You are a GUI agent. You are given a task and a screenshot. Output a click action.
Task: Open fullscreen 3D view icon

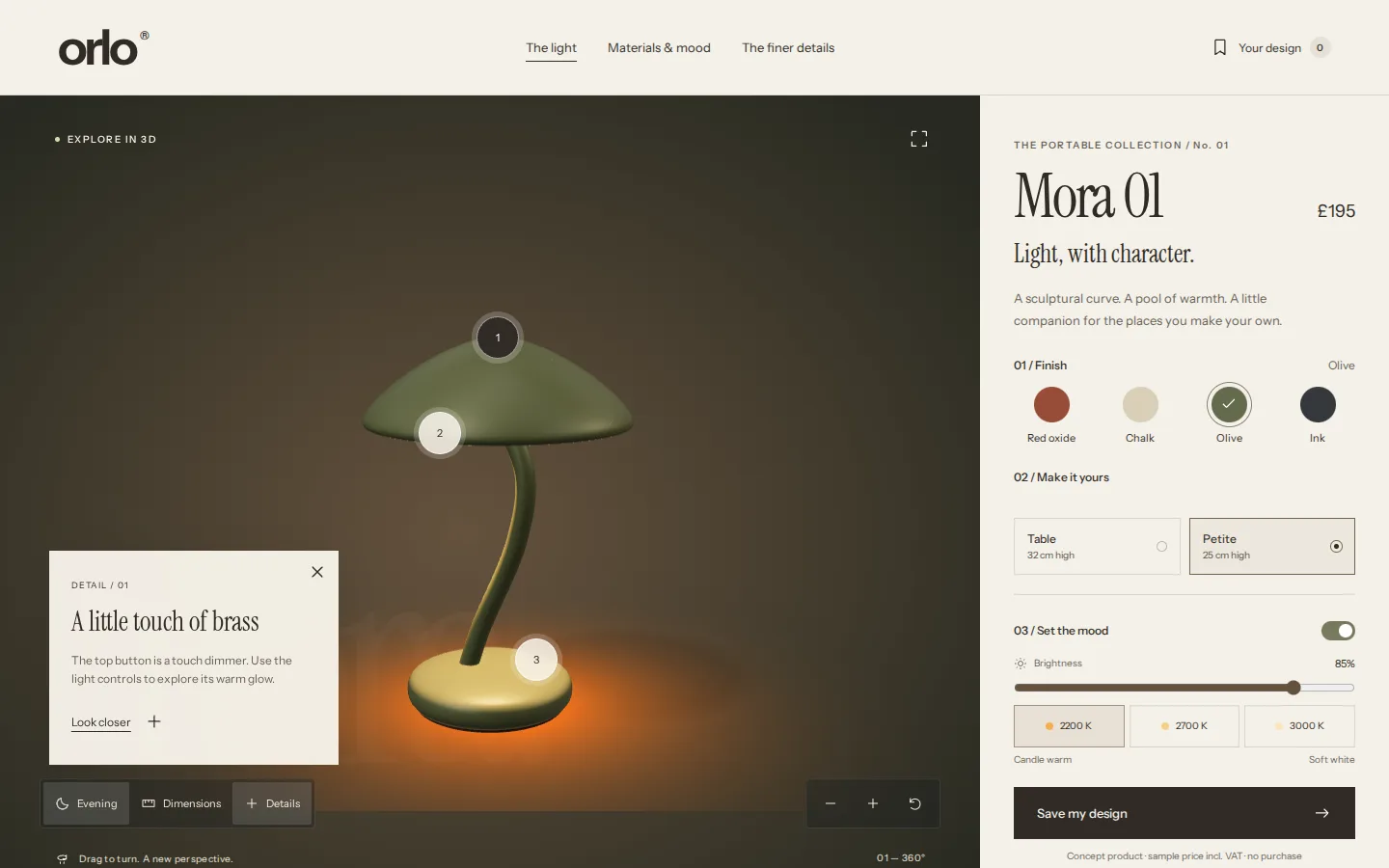tap(919, 139)
